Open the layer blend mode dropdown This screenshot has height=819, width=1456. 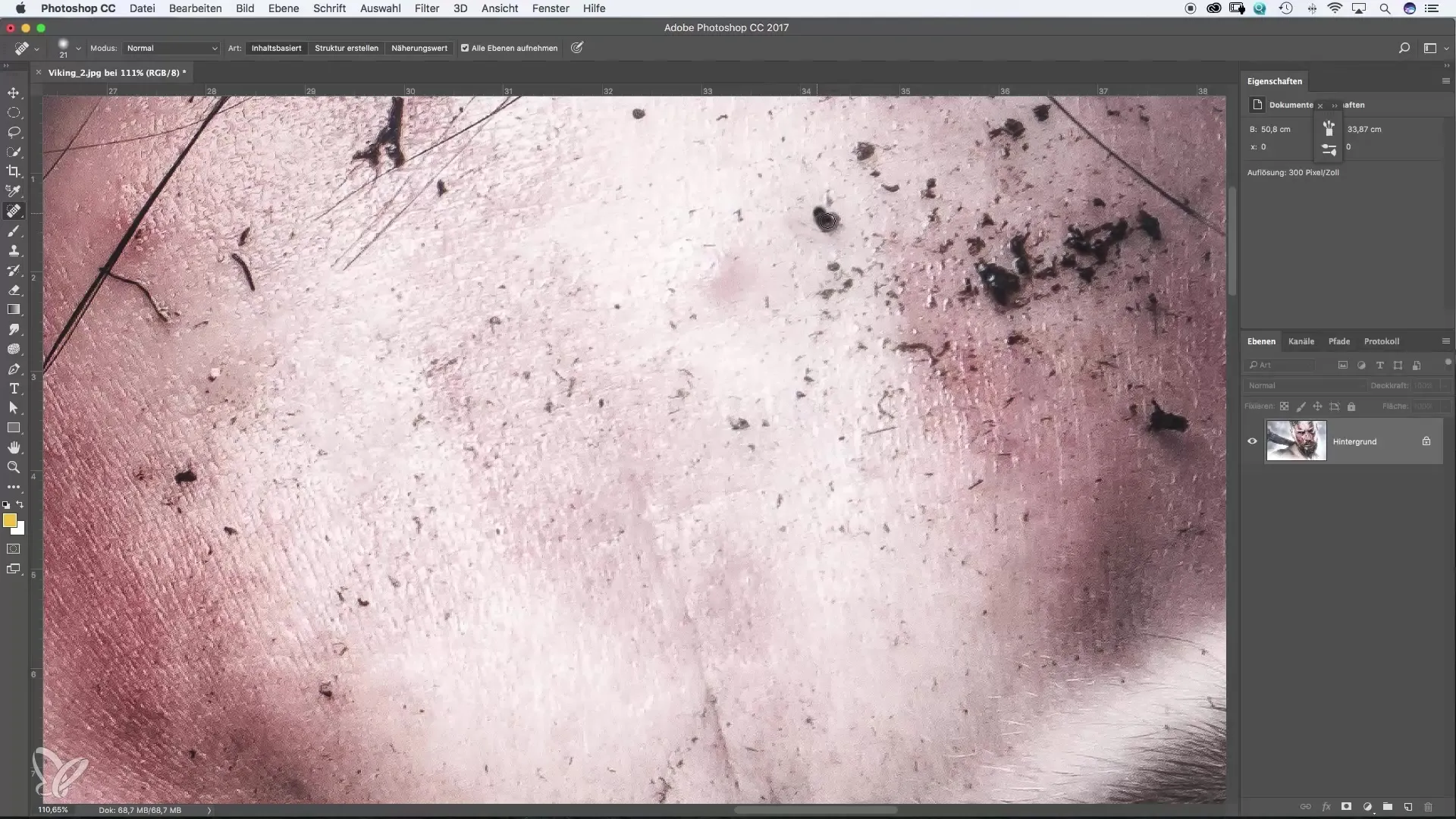tap(1304, 385)
